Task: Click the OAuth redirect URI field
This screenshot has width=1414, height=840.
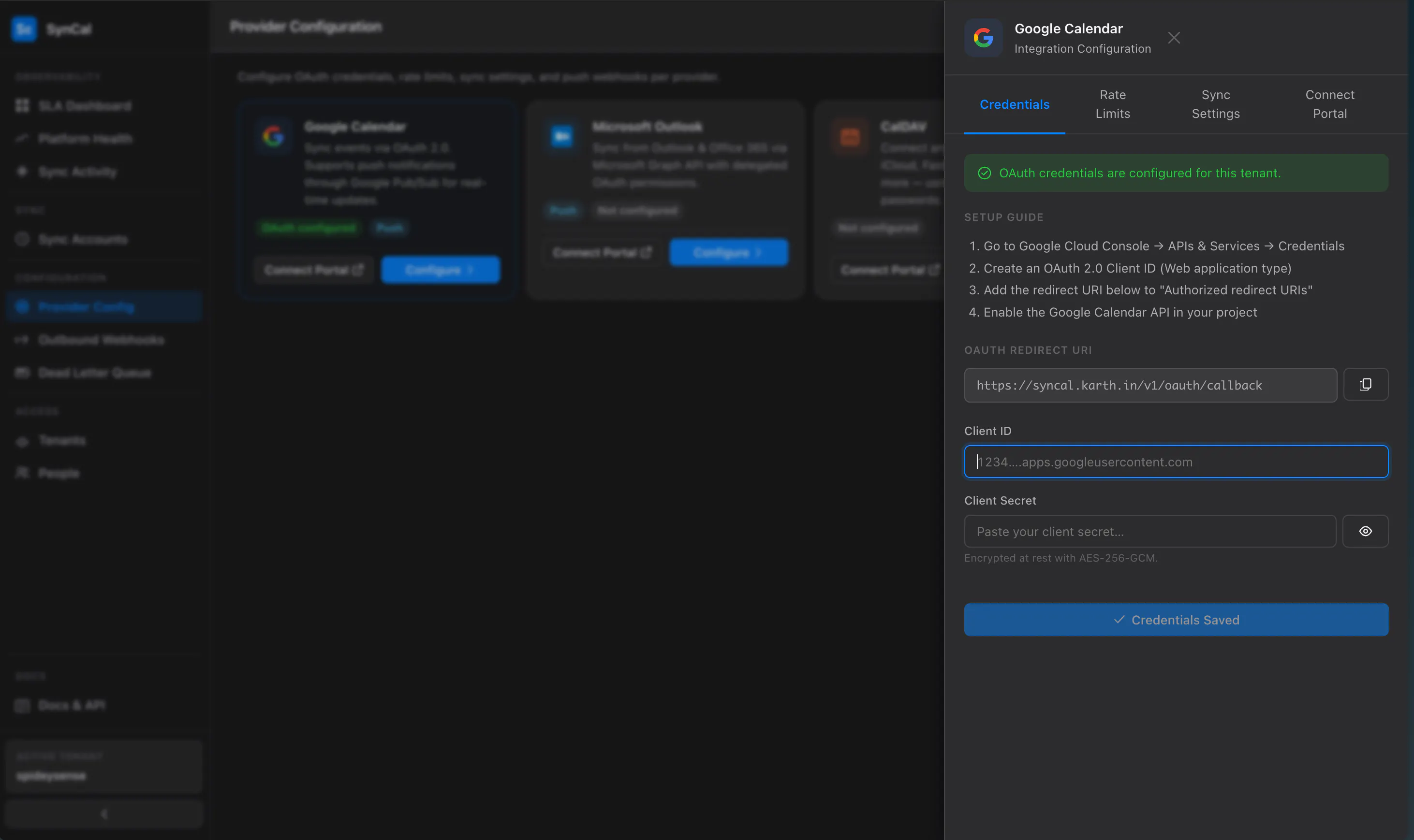Action: click(x=1150, y=385)
